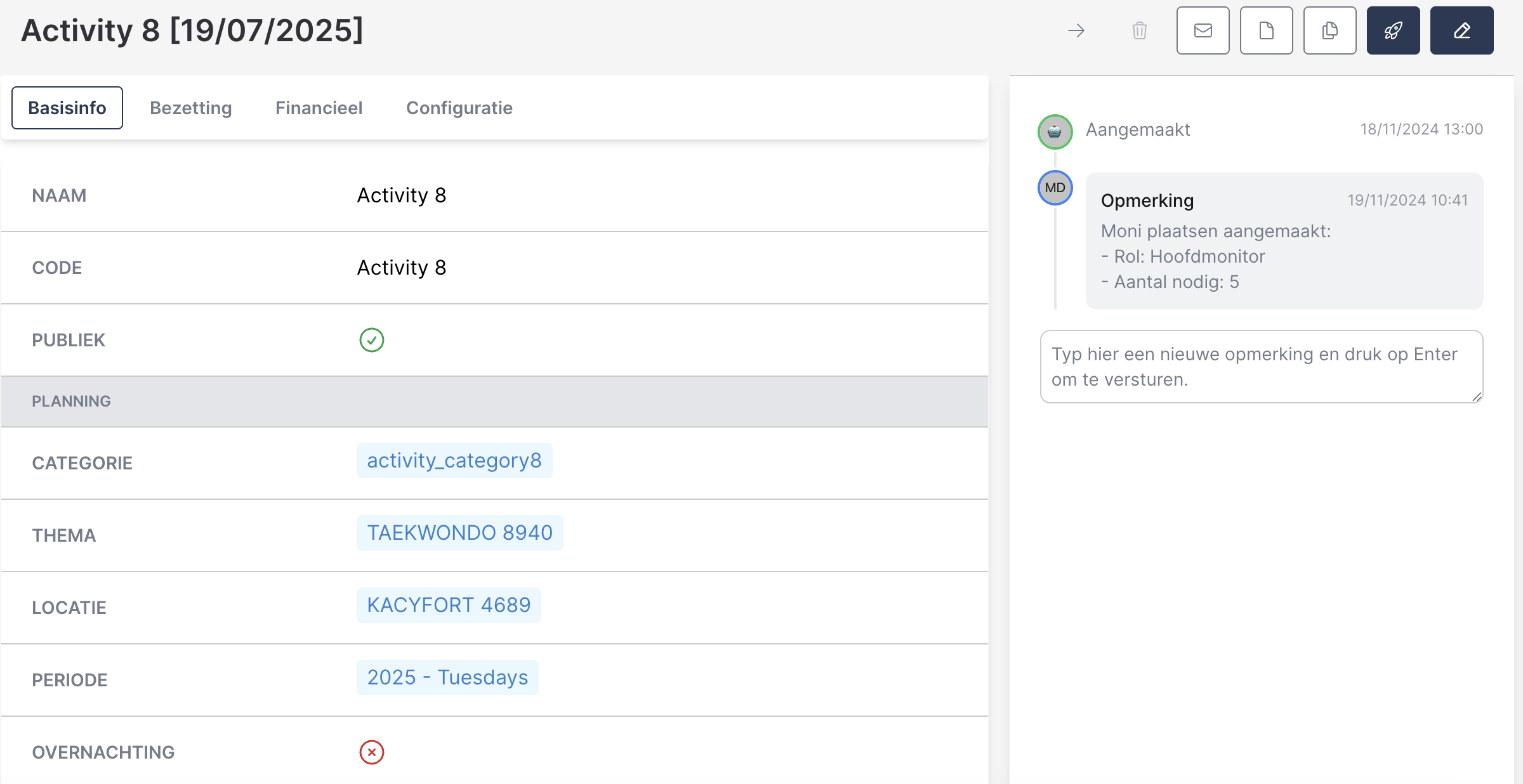Click the green Publiek check indicator
Screen dimensions: 1523x784
coord(372,340)
